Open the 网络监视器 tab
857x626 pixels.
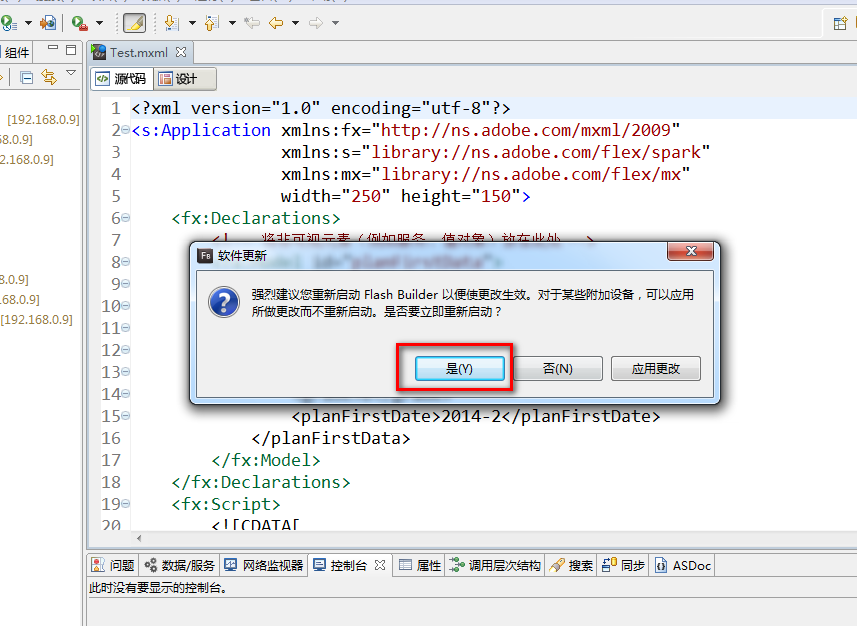[263, 565]
